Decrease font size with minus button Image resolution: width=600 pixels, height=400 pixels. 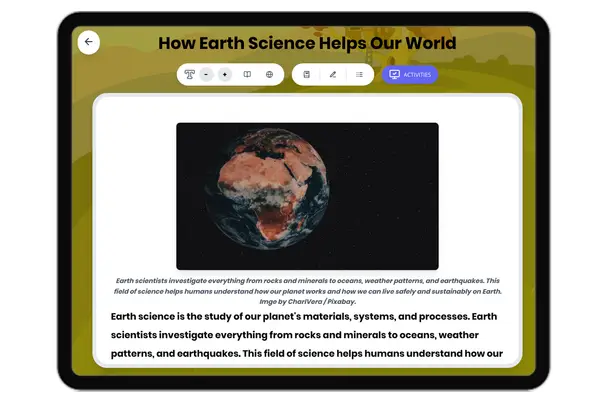(206, 74)
